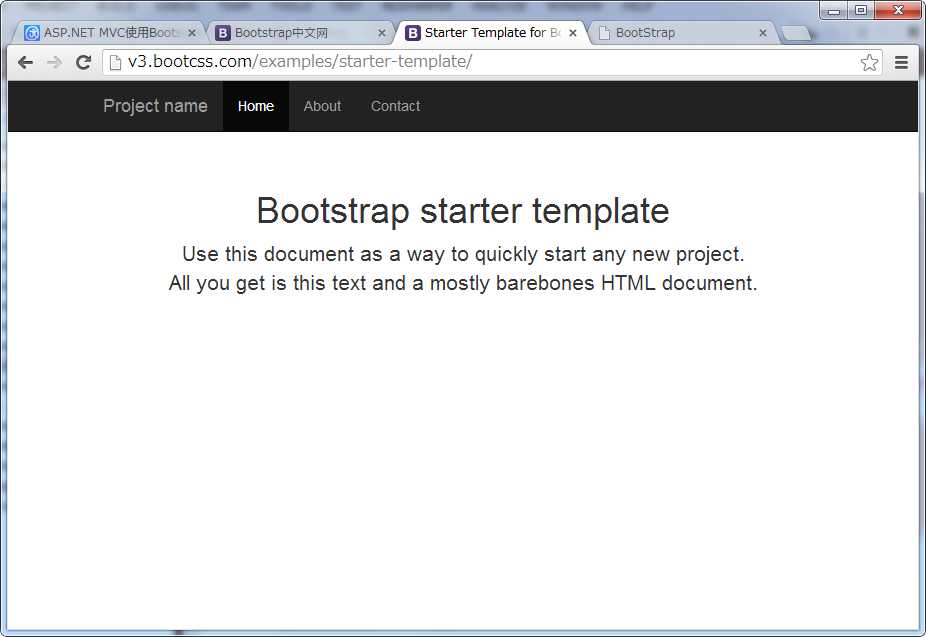Close the BootStrap tab
926x637 pixels.
(x=762, y=33)
